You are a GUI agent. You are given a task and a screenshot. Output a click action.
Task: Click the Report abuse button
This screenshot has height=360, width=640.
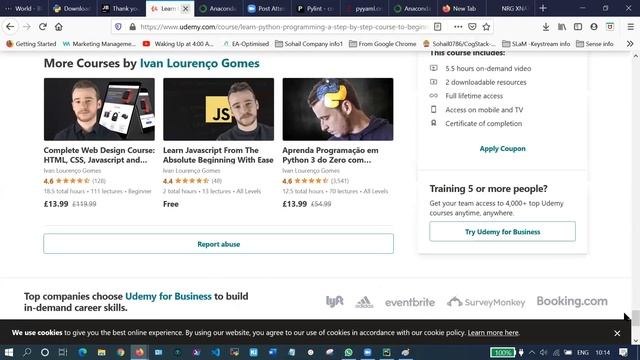pyautogui.click(x=219, y=244)
